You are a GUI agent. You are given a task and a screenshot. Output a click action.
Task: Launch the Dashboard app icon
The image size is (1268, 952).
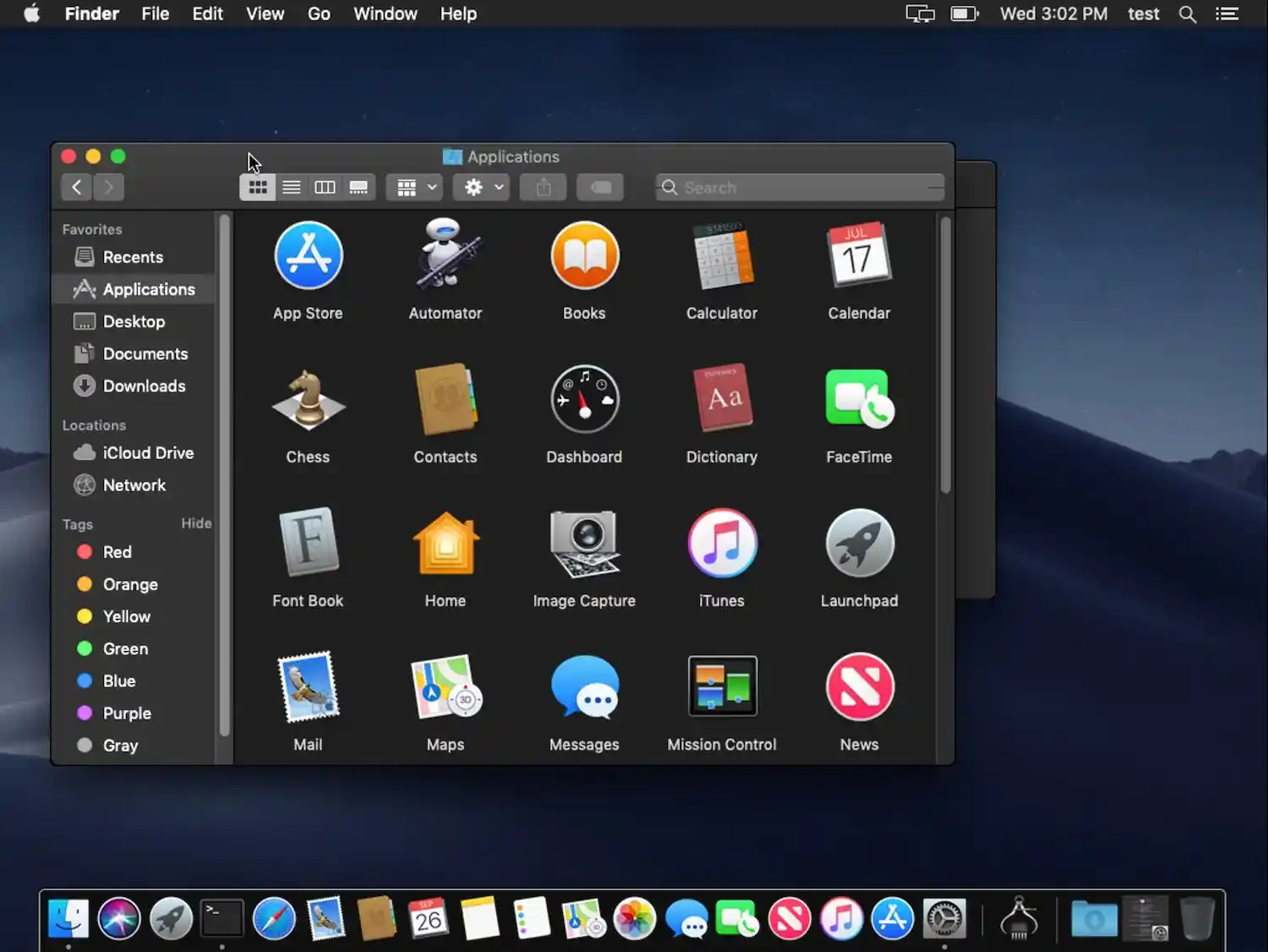(584, 400)
